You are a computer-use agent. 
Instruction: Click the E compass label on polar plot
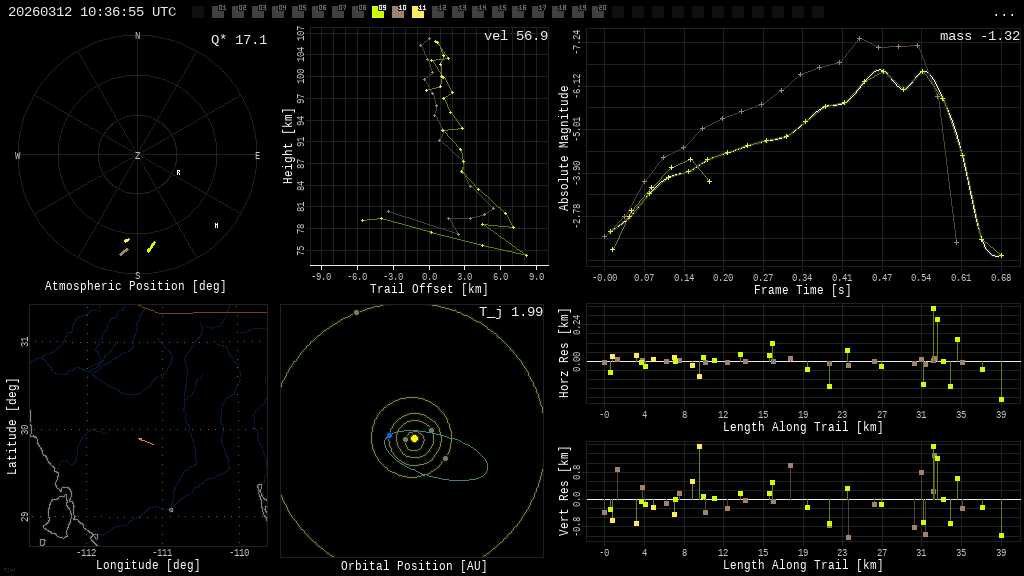(x=257, y=155)
